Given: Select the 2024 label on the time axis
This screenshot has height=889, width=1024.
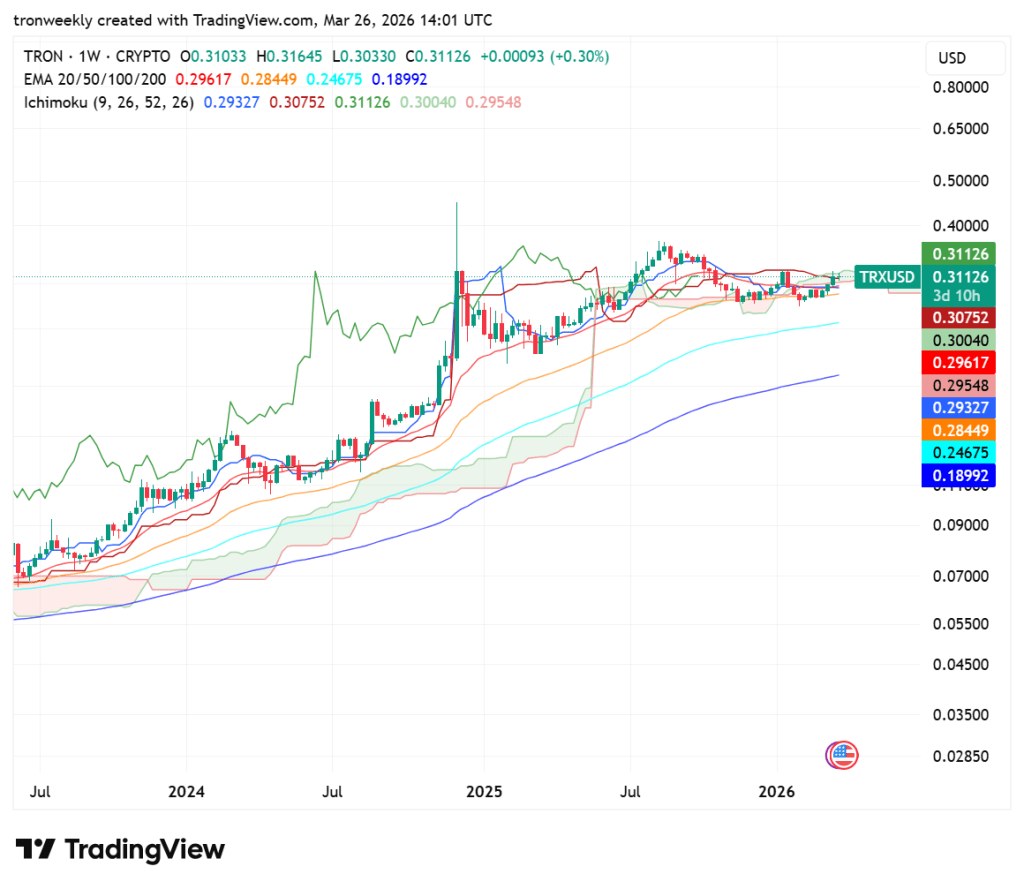Looking at the screenshot, I should pos(186,791).
